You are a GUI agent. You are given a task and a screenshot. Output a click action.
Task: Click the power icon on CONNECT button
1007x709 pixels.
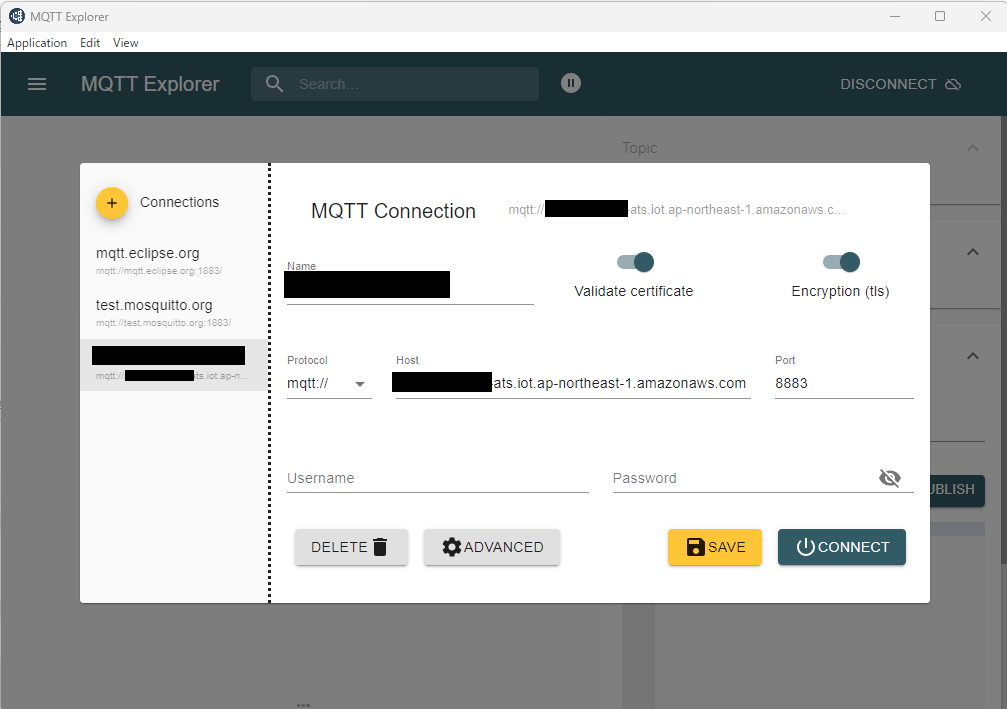pyautogui.click(x=806, y=547)
